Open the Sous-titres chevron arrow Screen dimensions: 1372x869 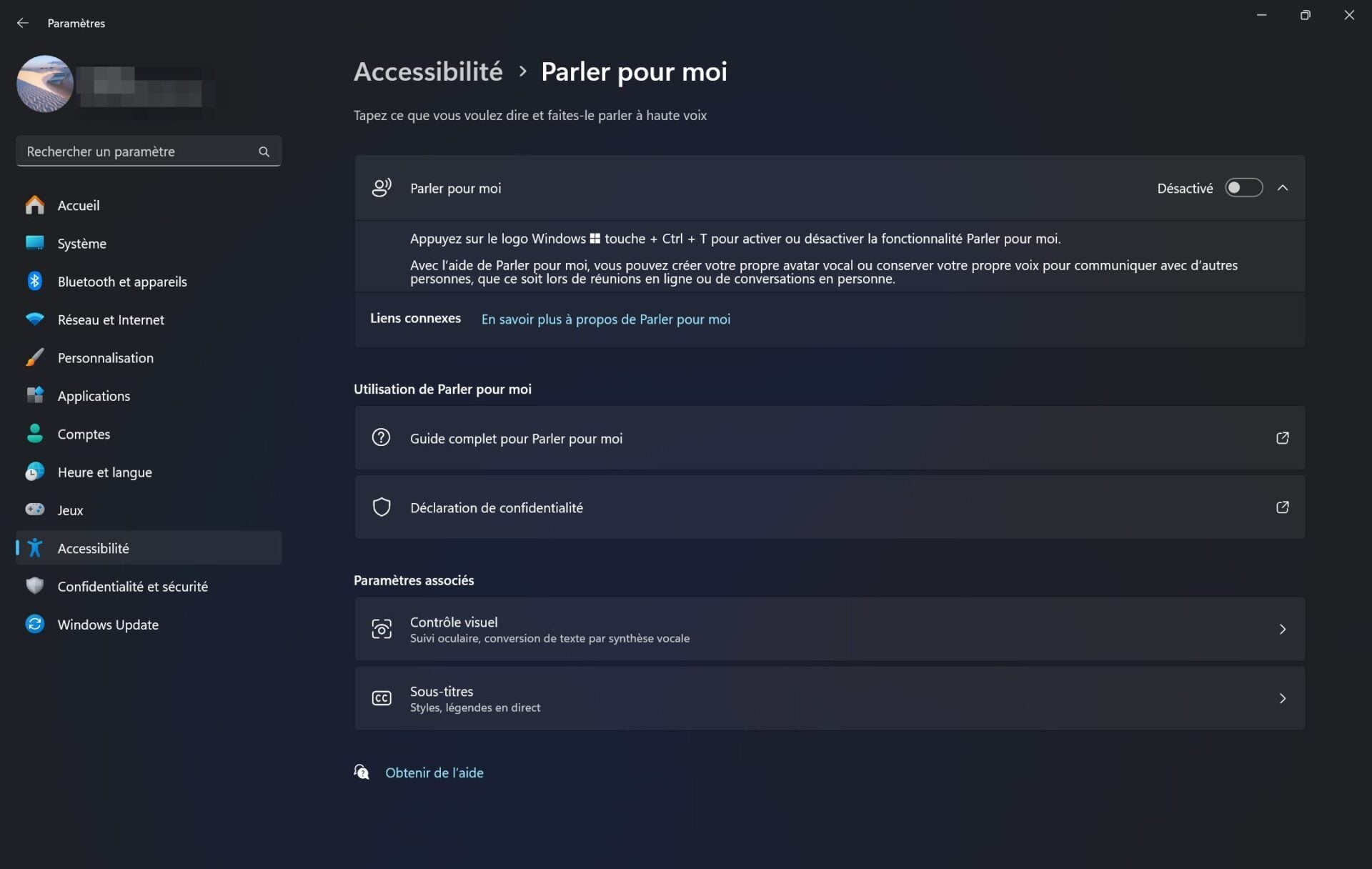(x=1283, y=698)
